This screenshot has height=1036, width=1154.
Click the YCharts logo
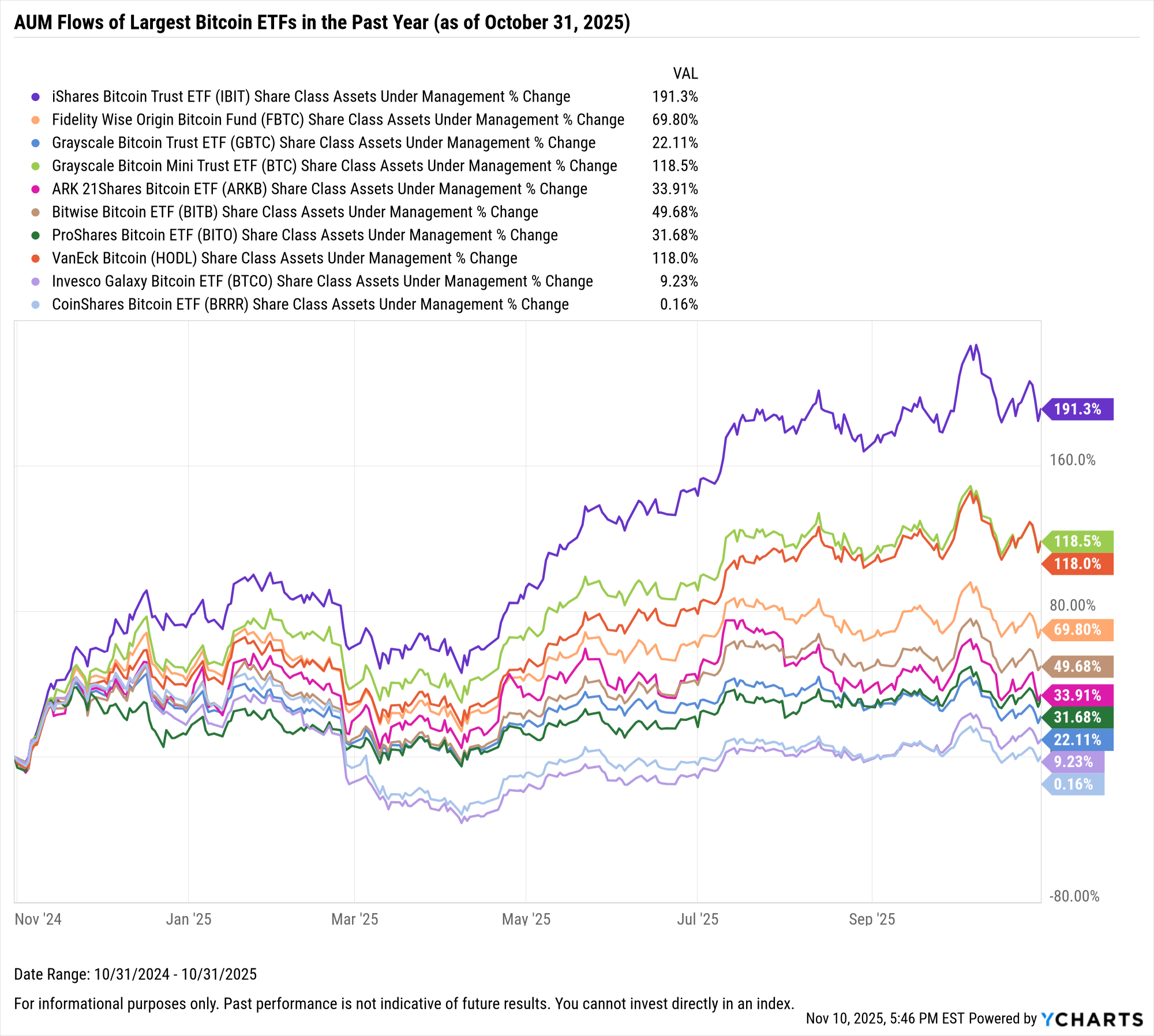1092,1019
